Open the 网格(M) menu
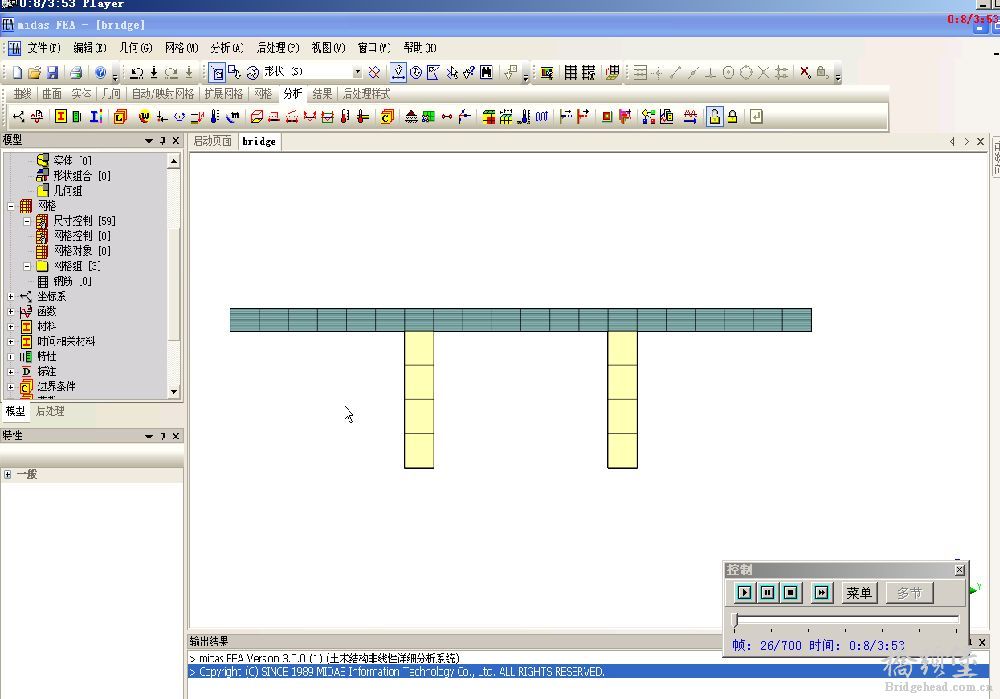Screen dimensions: 1000x699 tap(181, 48)
